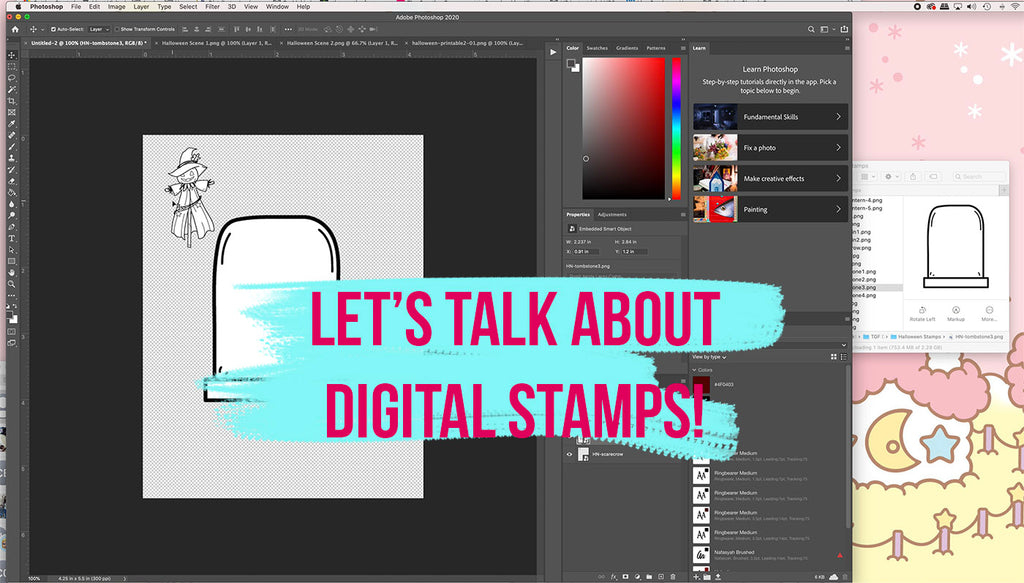Open the Fix a photo tutorial
Image resolution: width=1024 pixels, height=583 pixels.
point(770,148)
